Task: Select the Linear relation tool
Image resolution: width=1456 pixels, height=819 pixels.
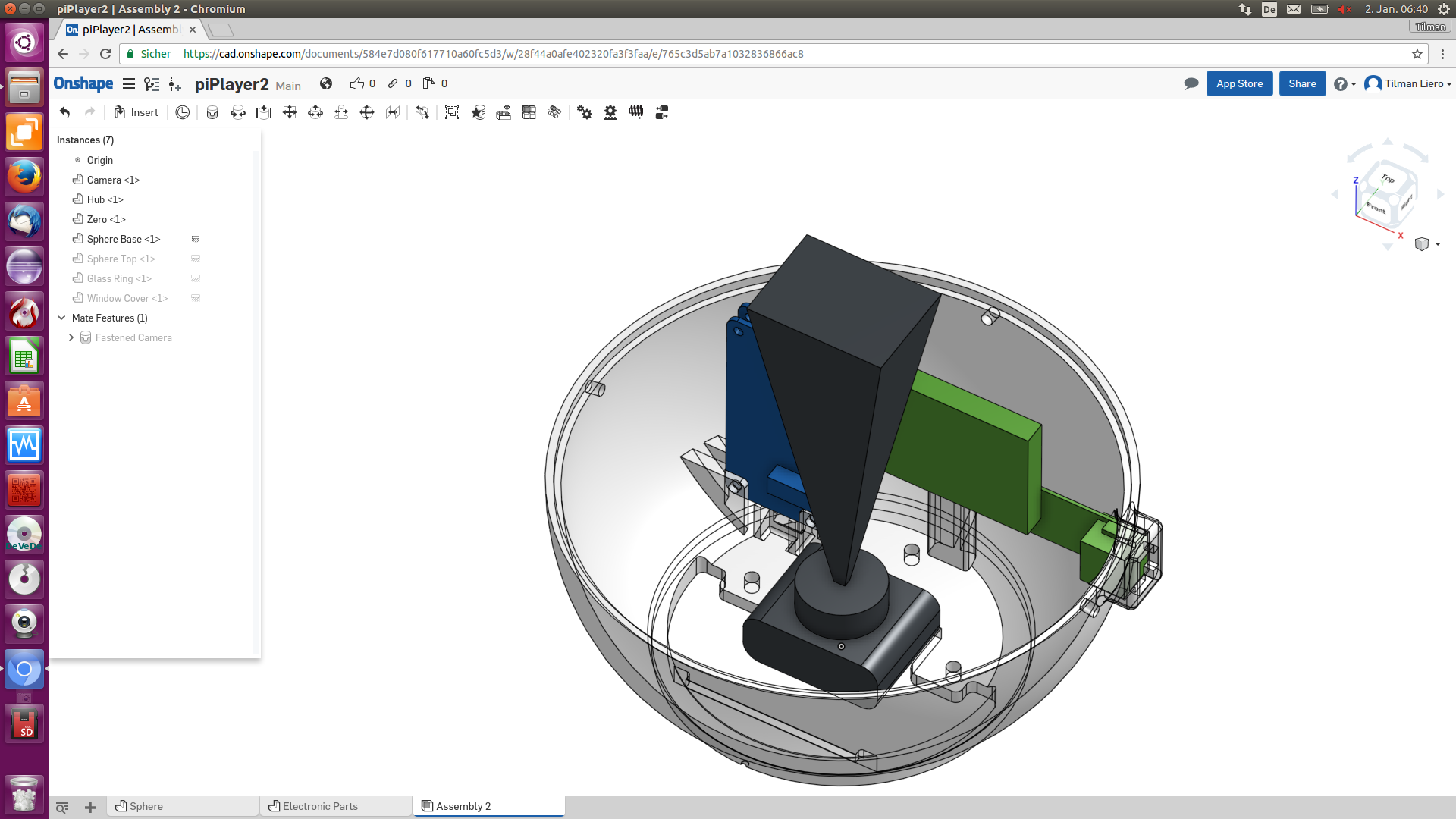Action: pos(662,112)
